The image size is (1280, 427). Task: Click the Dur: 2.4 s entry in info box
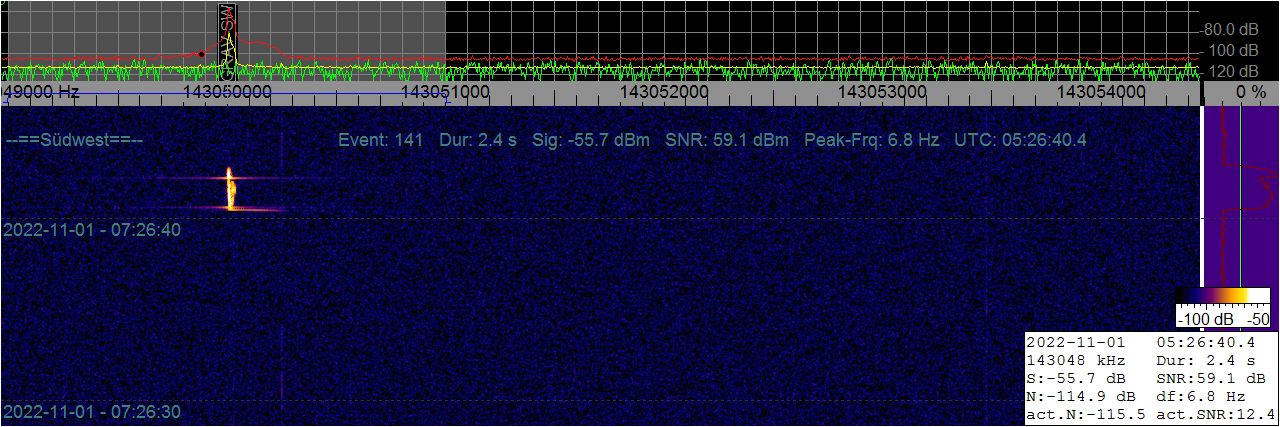(x=1205, y=360)
